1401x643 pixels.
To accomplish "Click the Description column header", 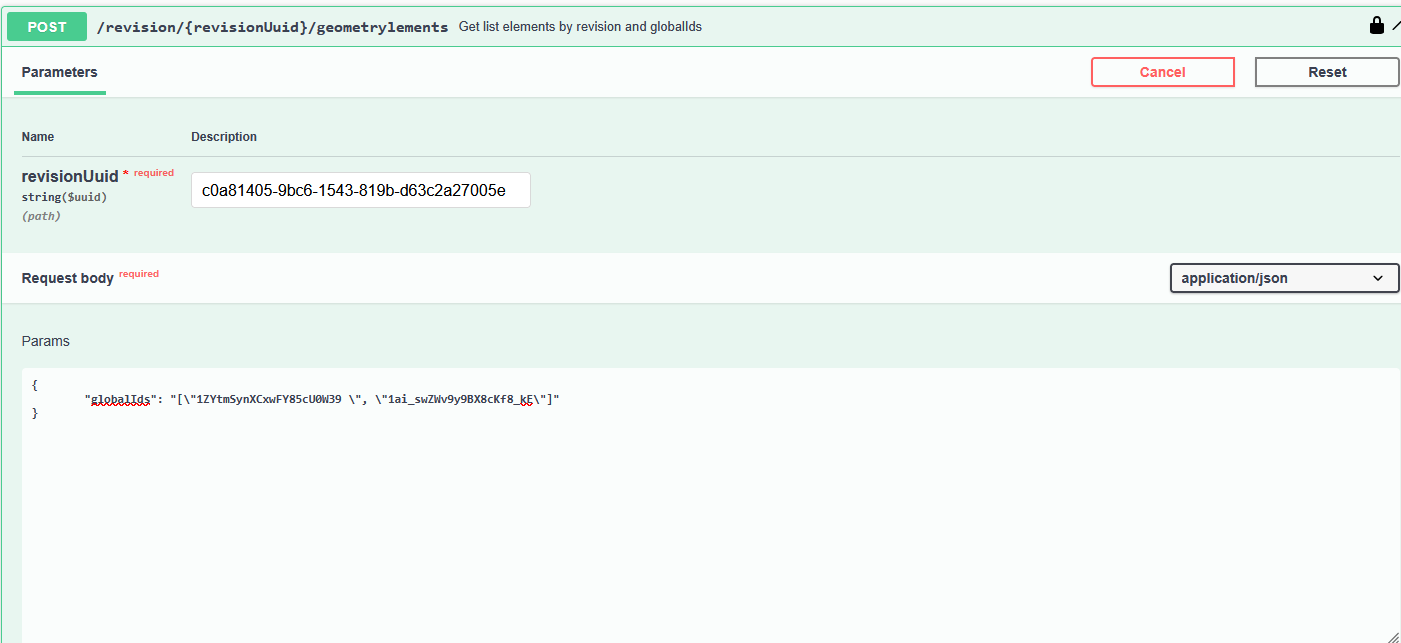I will tap(224, 137).
